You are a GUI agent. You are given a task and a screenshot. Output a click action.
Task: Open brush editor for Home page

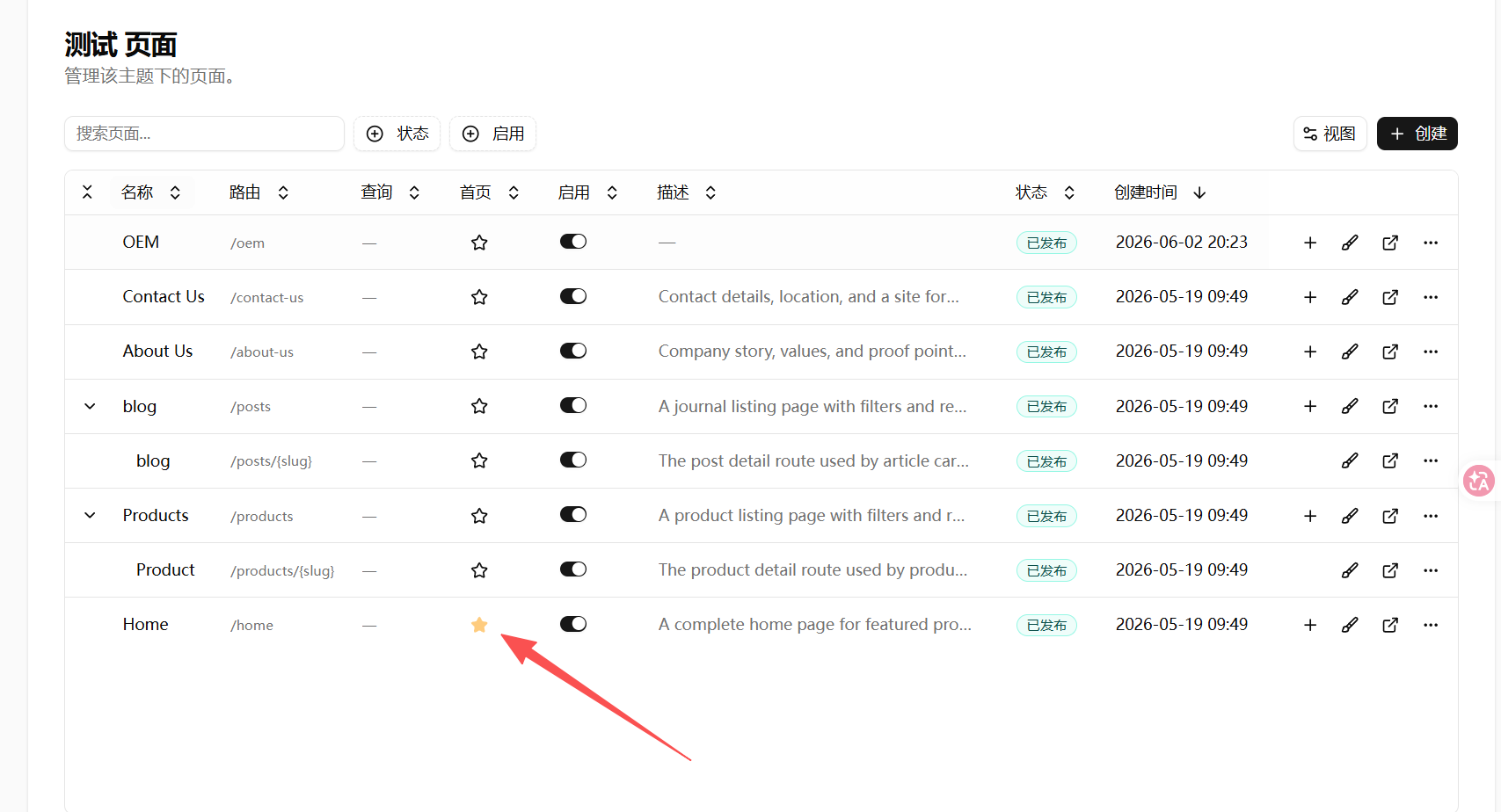(1350, 625)
